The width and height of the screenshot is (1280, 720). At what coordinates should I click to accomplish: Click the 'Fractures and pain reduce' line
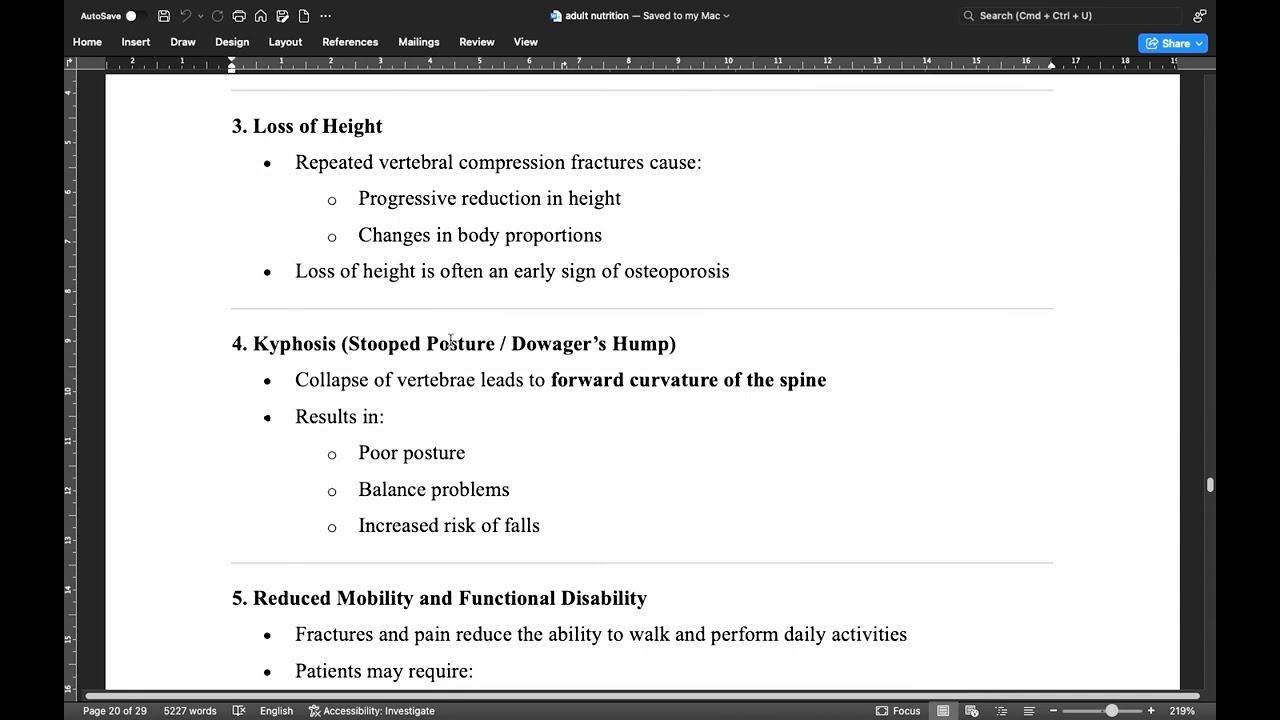[601, 634]
